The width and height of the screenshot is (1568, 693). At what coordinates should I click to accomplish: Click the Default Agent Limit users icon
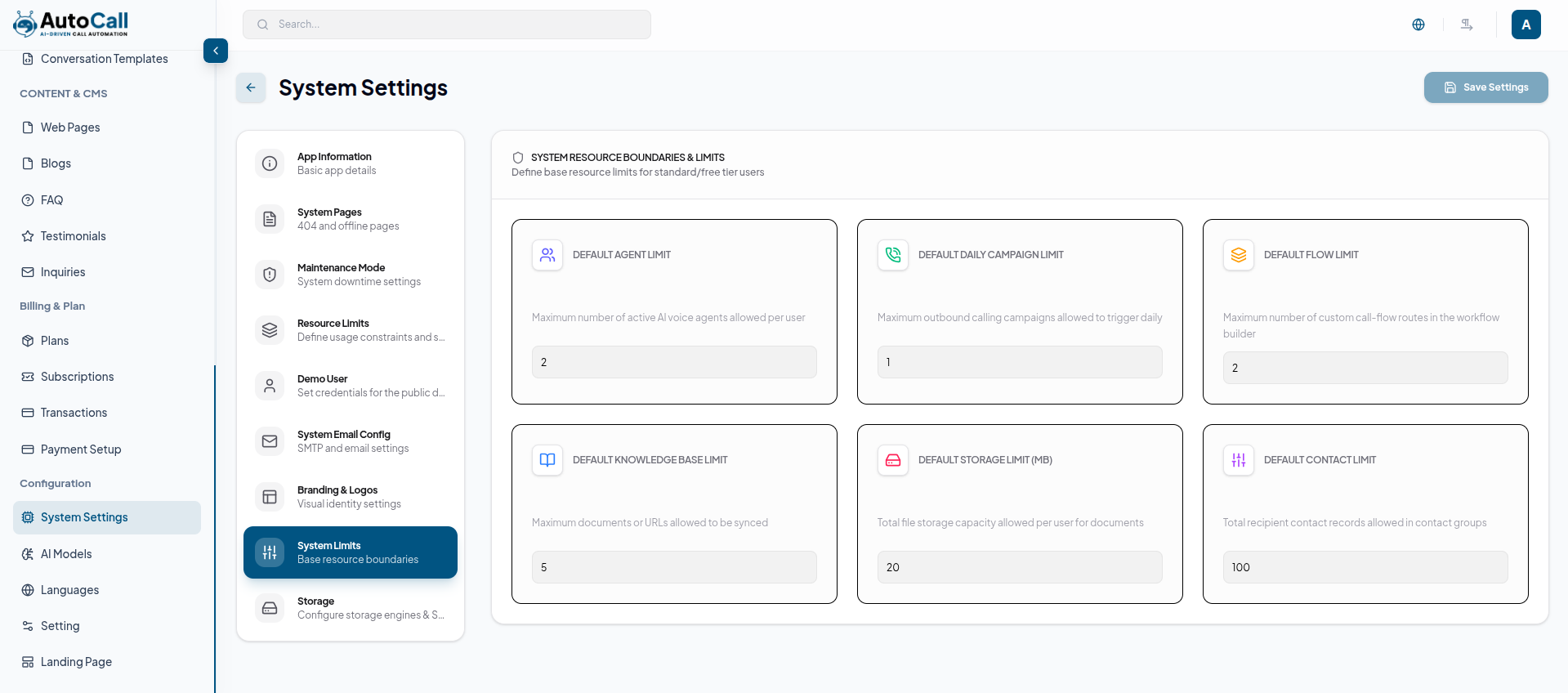tap(547, 255)
